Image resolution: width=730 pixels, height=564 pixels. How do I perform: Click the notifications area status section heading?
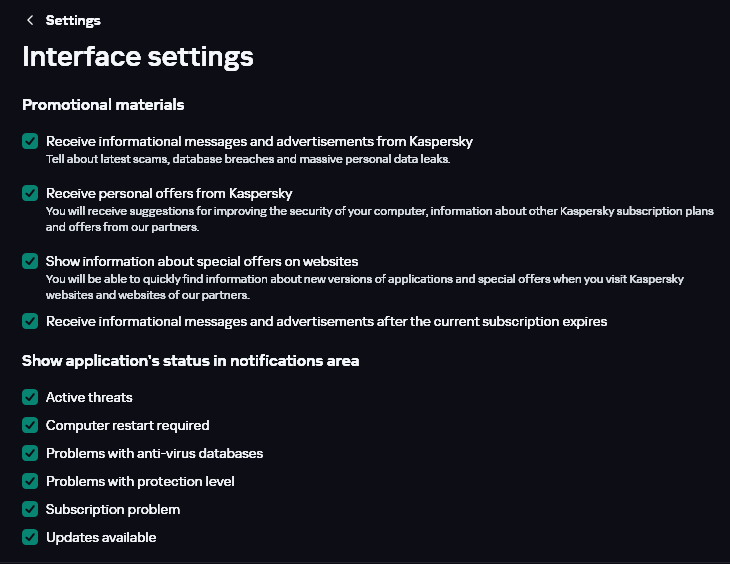coord(190,360)
